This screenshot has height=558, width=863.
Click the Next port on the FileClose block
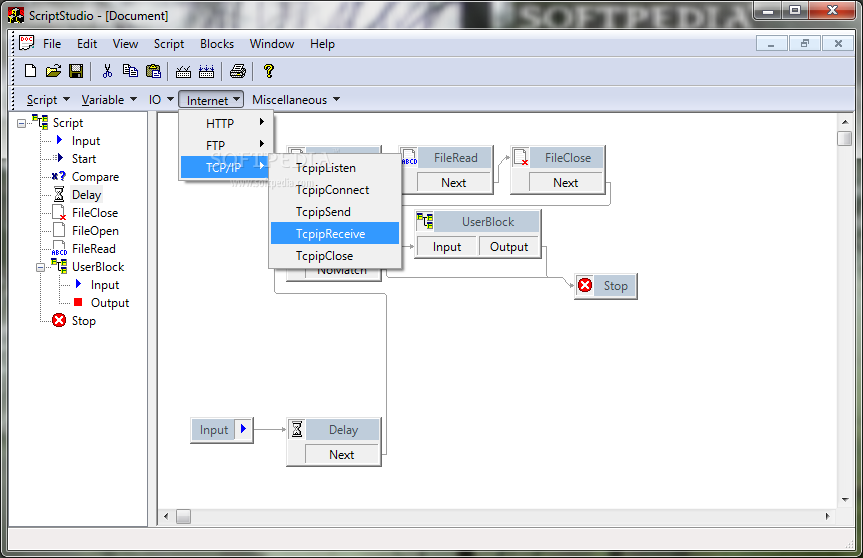pyautogui.click(x=565, y=183)
